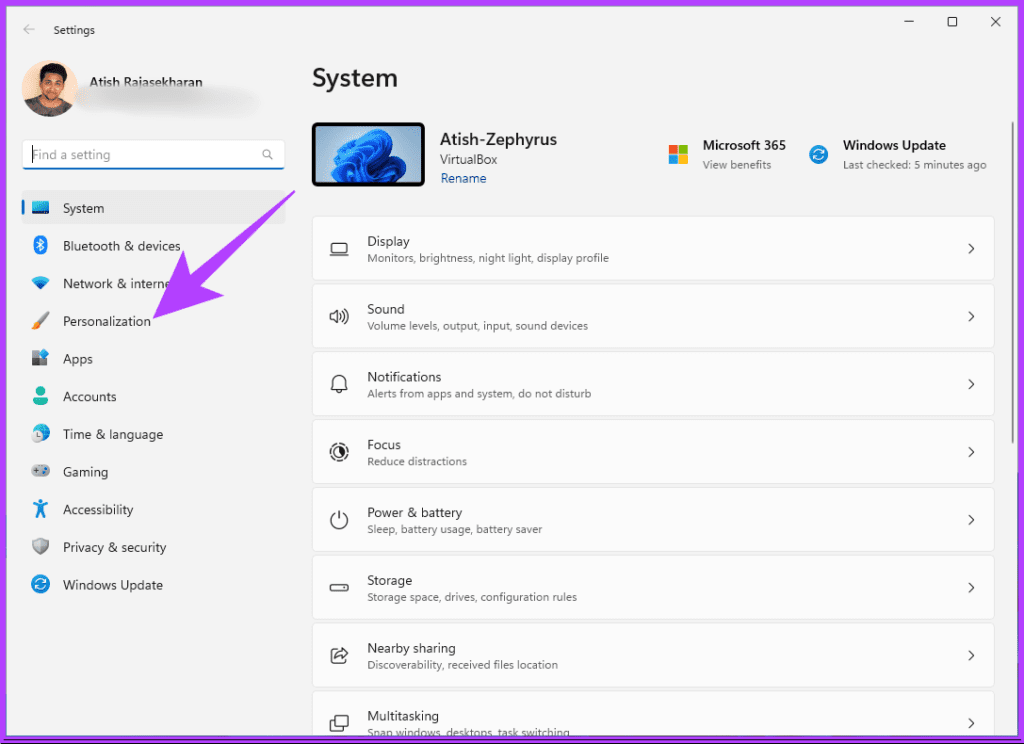Click the Accounts person icon
1024x744 pixels.
(40, 396)
